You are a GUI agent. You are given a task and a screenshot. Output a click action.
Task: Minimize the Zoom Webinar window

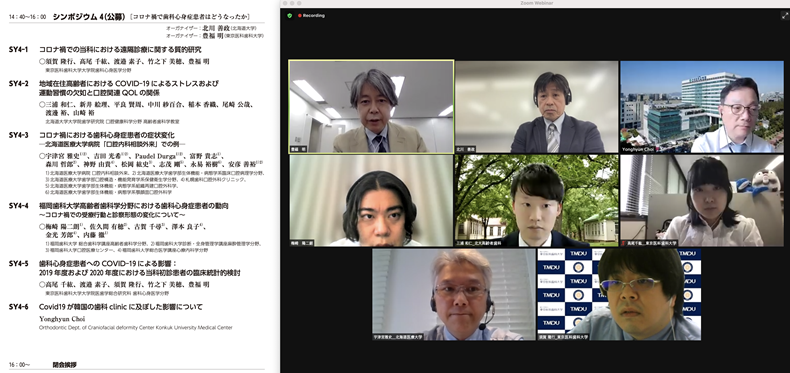coord(292,3)
